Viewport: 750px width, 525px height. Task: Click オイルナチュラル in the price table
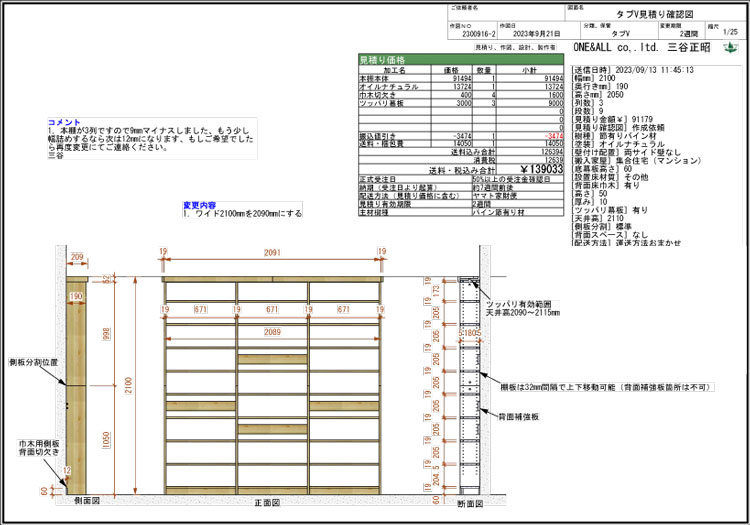click(388, 87)
